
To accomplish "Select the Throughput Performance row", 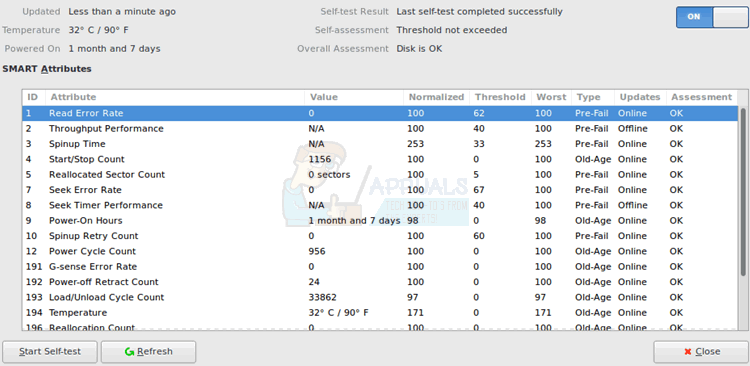I will (380, 129).
